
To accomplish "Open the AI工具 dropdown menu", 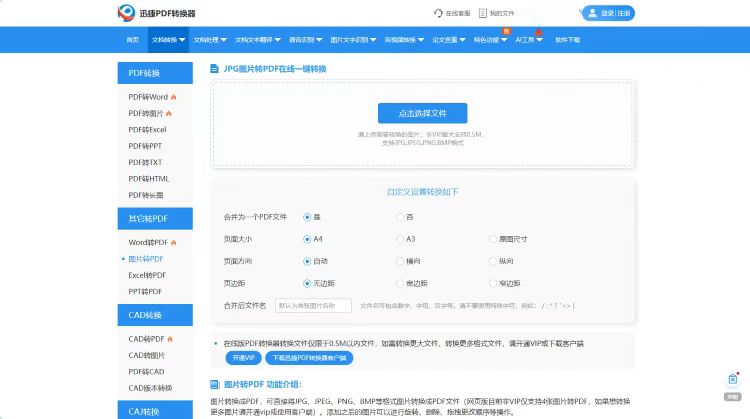I will pyautogui.click(x=528, y=40).
